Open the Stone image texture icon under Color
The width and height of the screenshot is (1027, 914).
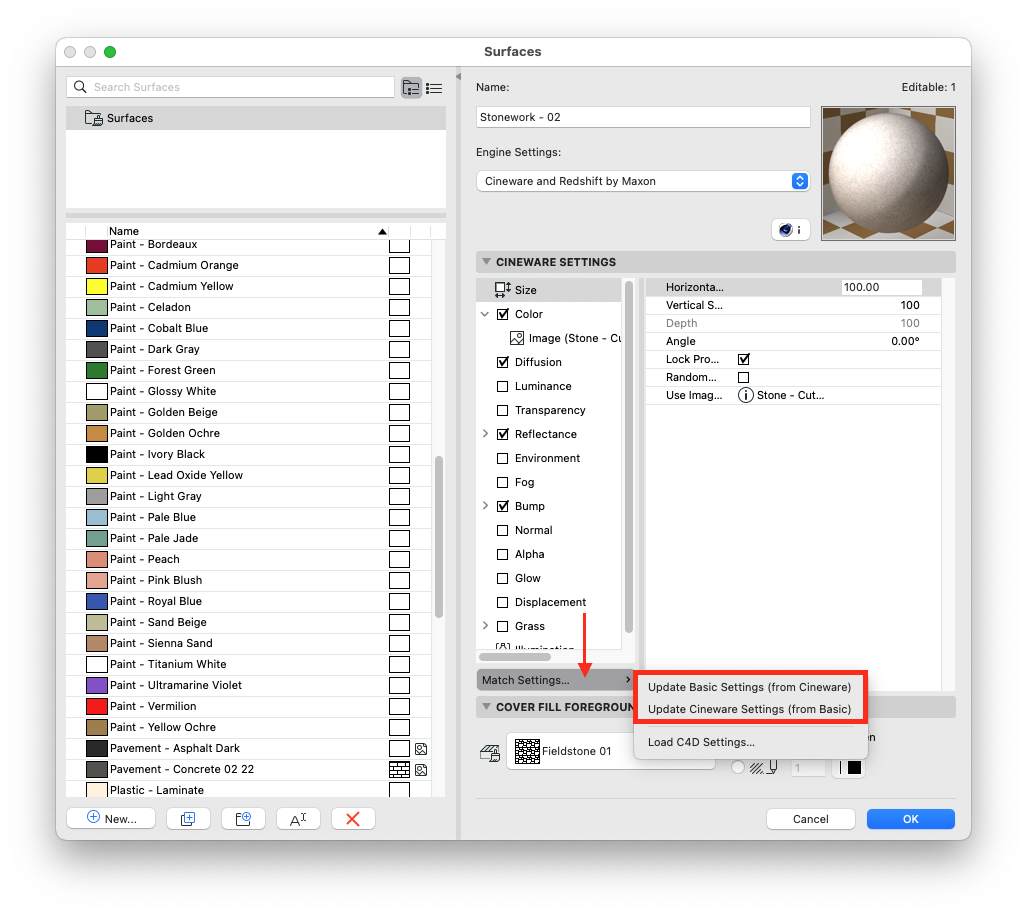[516, 337]
